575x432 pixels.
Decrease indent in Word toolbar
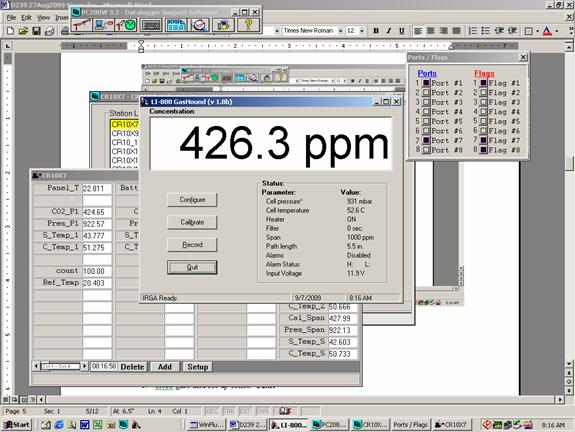click(499, 31)
